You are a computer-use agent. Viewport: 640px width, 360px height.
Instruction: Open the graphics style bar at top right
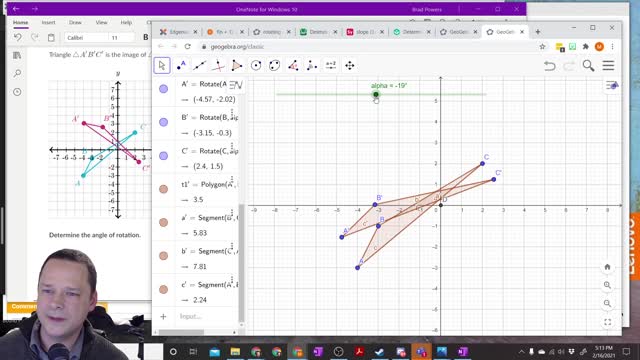pyautogui.click(x=612, y=85)
